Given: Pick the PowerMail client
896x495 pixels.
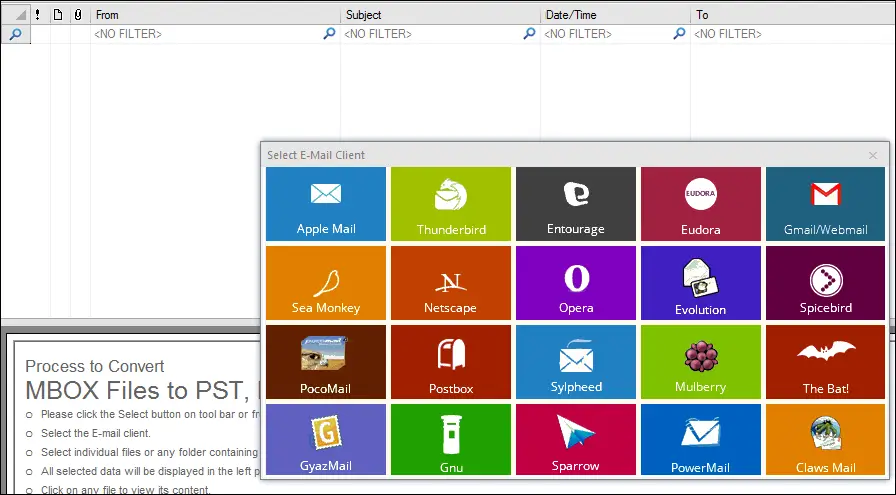Looking at the screenshot, I should [x=701, y=440].
